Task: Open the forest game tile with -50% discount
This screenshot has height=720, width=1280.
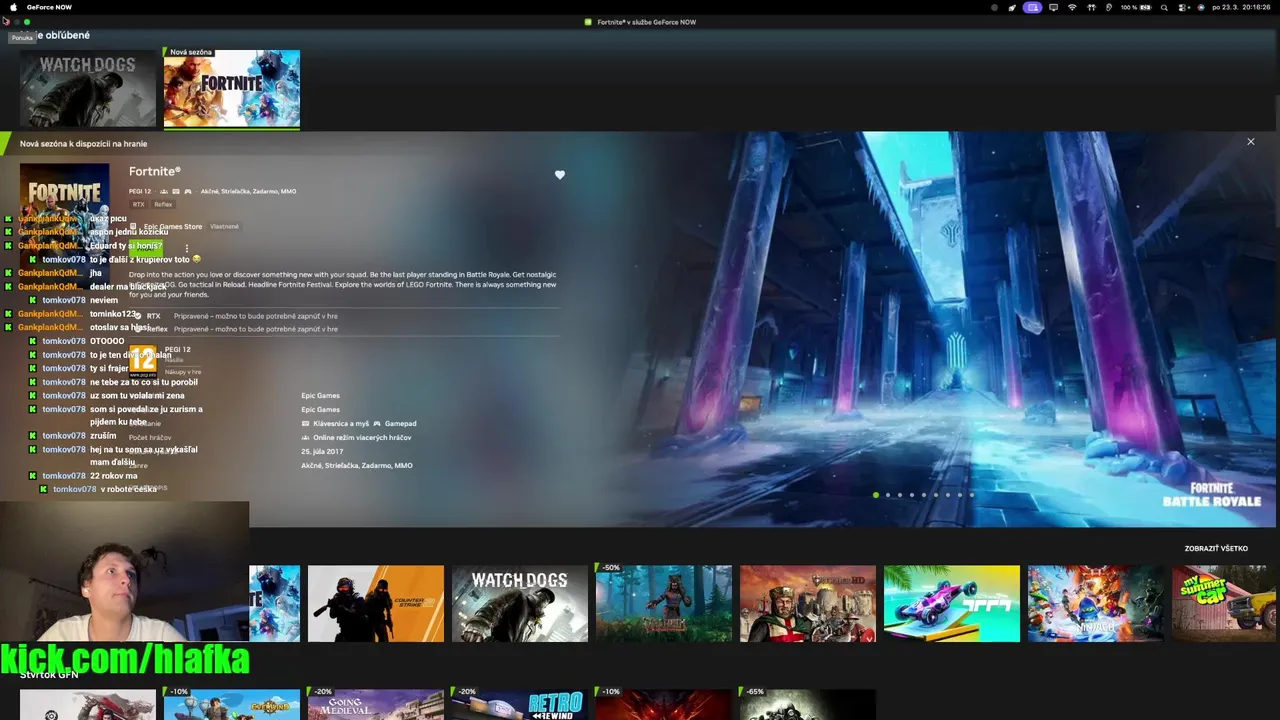Action: point(664,603)
